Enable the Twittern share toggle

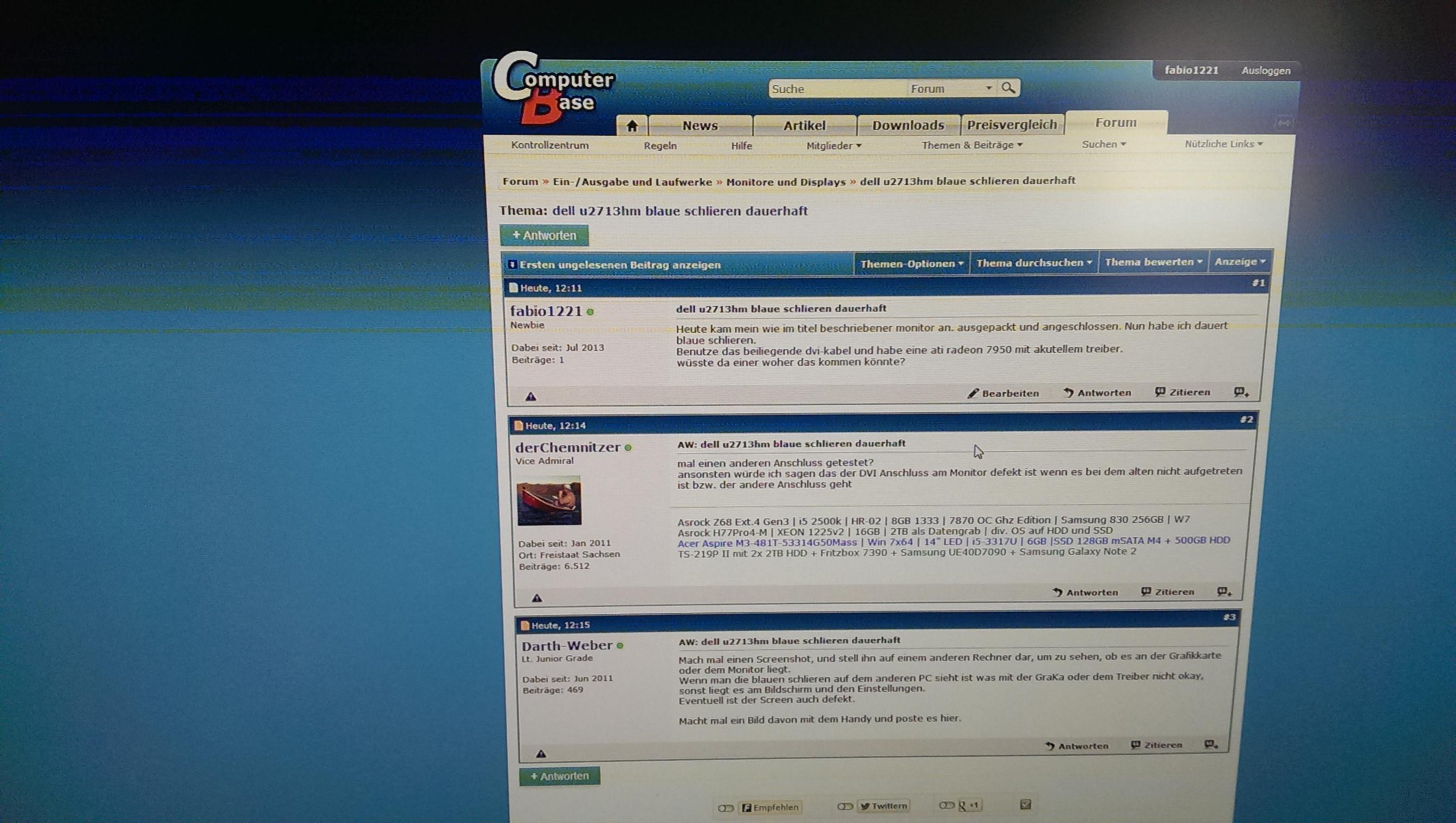pos(844,806)
